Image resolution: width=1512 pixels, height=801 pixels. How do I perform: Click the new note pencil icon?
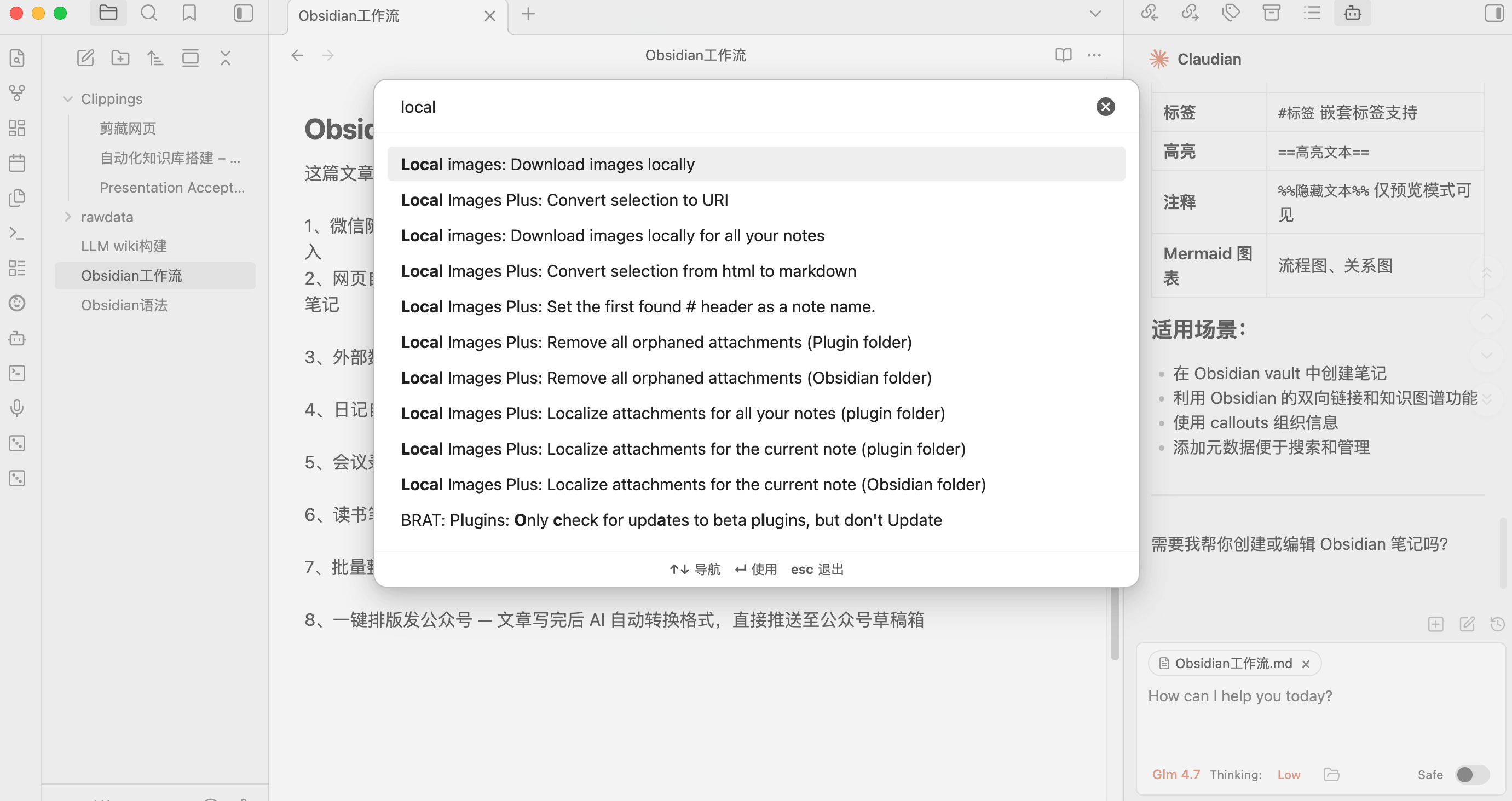pyautogui.click(x=86, y=57)
